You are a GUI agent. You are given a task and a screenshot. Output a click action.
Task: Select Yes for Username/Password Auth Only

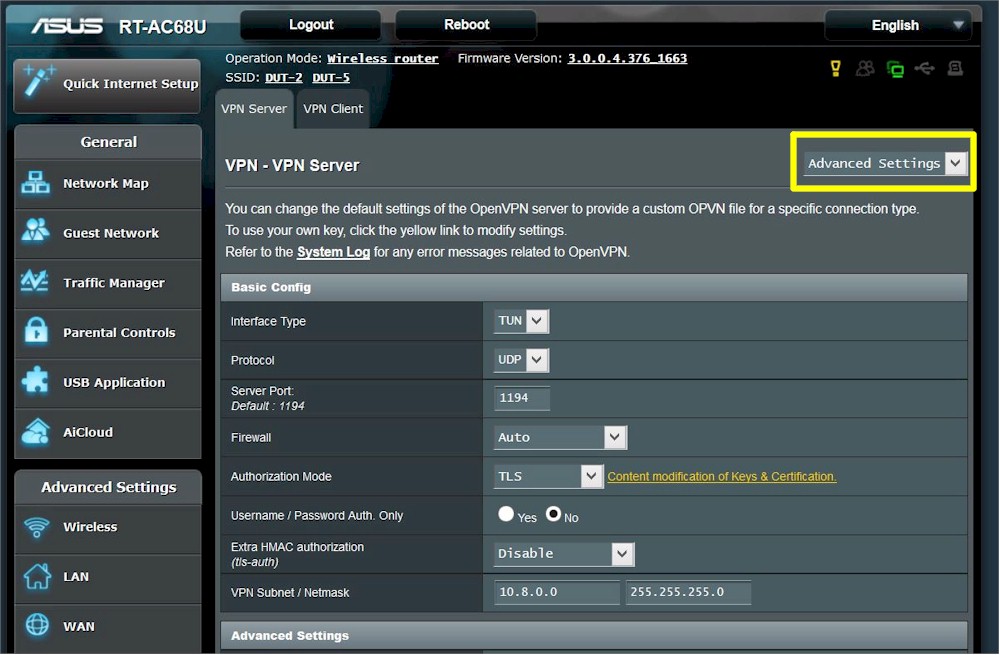(x=506, y=514)
